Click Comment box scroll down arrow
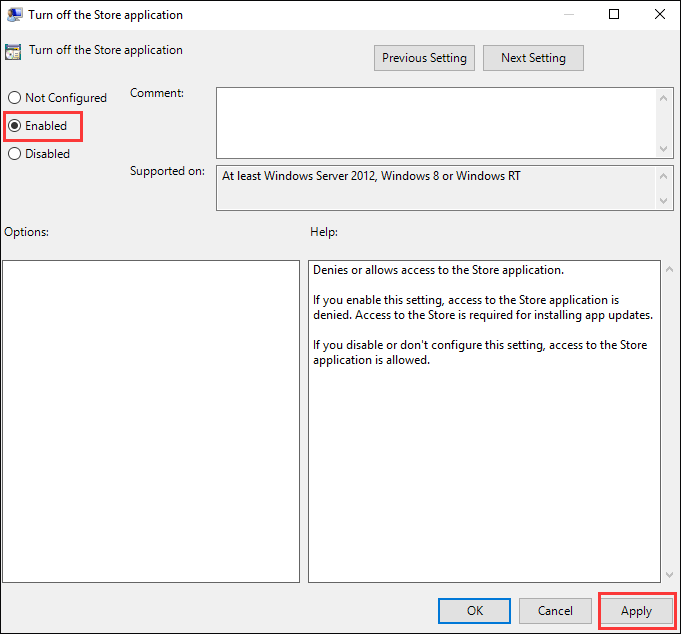Image resolution: width=681 pixels, height=634 pixels. [x=663, y=149]
